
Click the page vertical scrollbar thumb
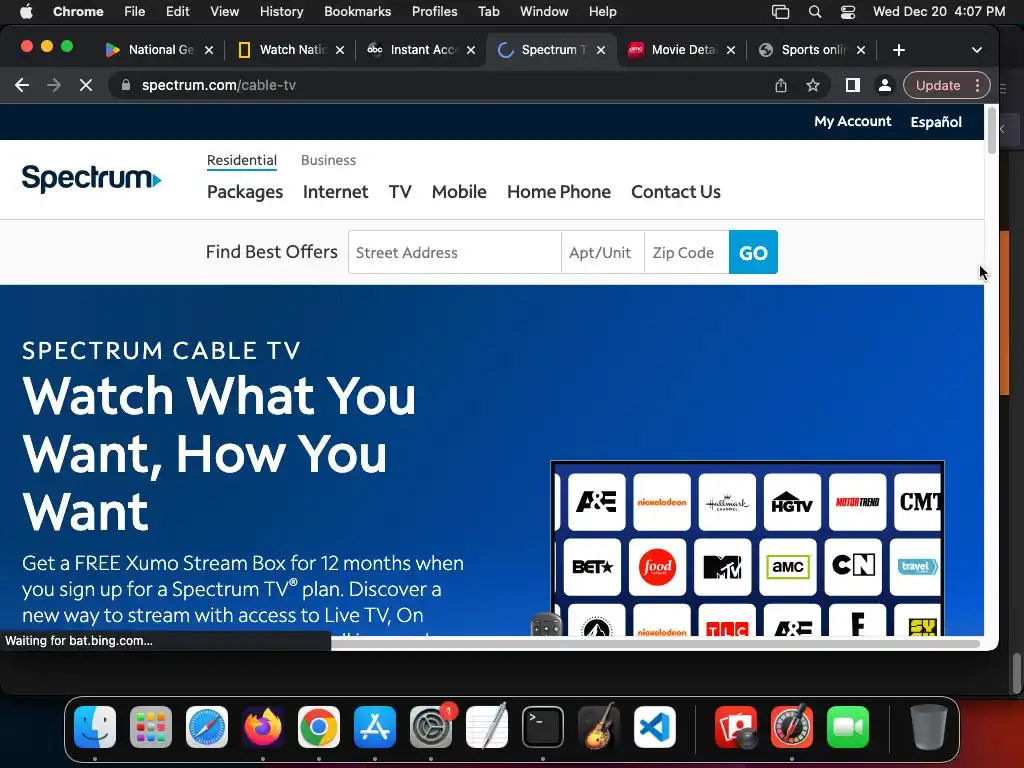[991, 130]
